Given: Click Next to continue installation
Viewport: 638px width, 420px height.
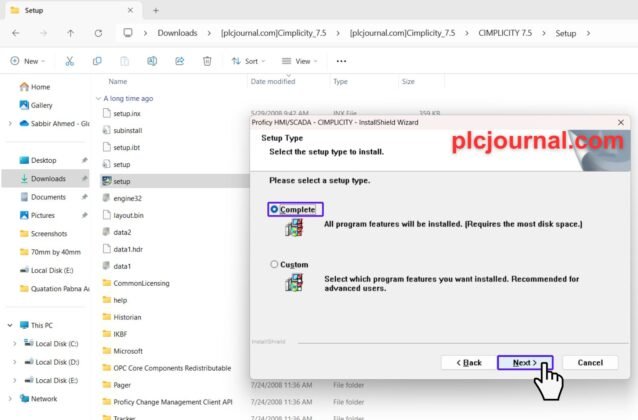Looking at the screenshot, I should tap(524, 362).
